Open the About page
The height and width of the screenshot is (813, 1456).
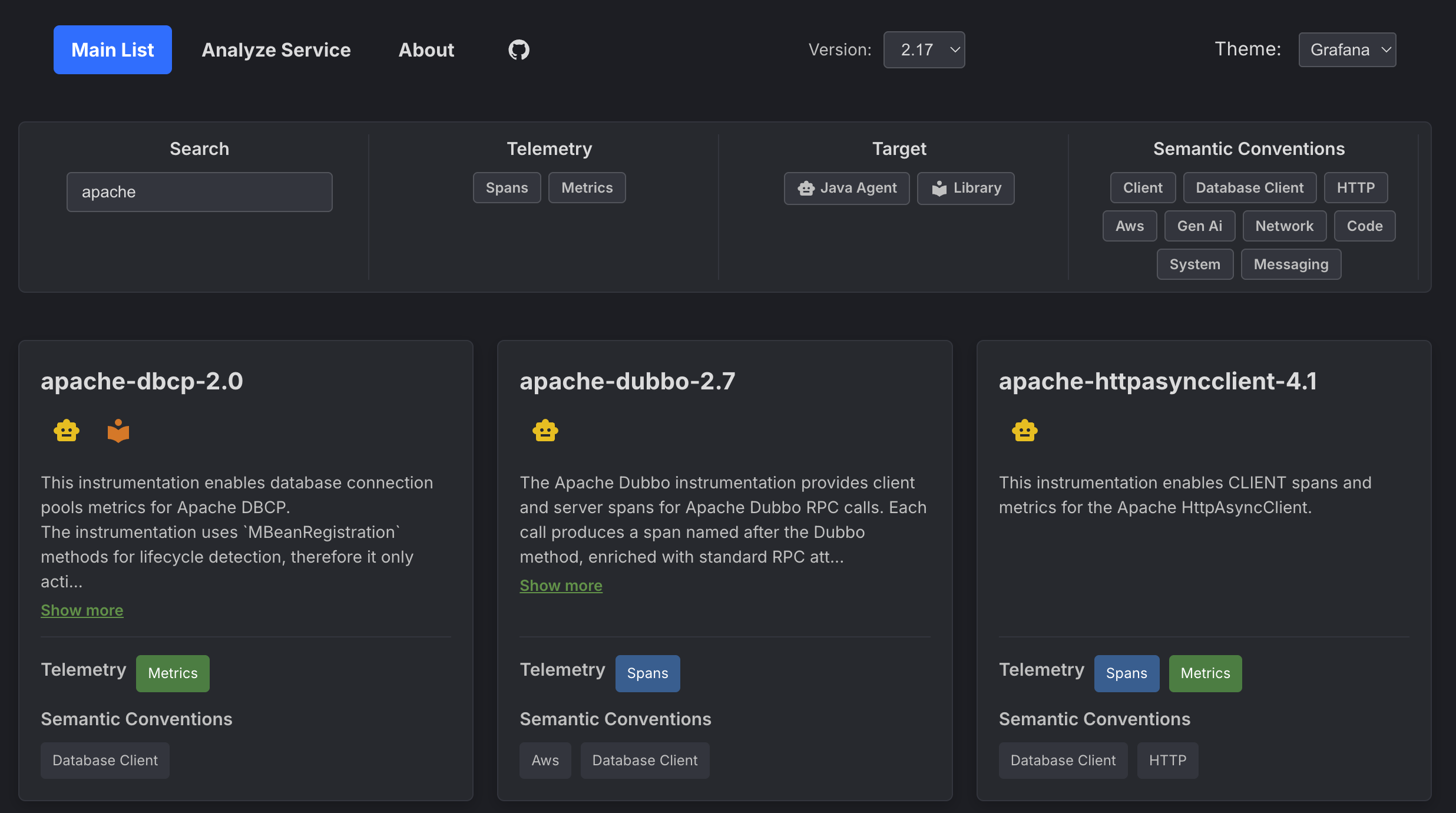(426, 49)
